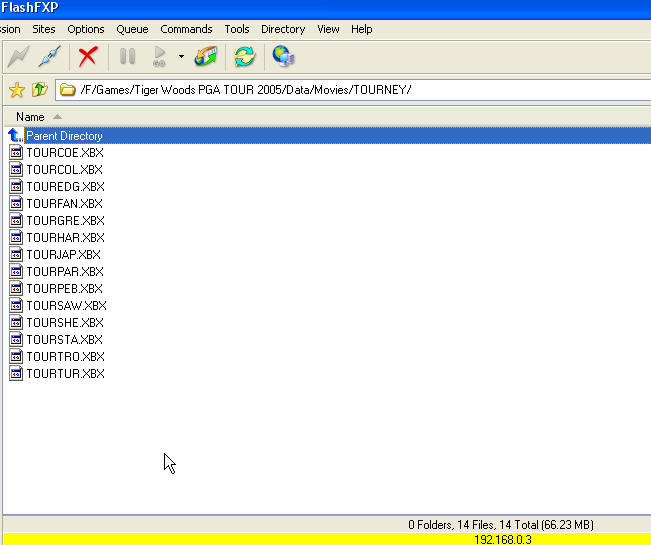
Task: Click the Pause transfer icon
Action: pyautogui.click(x=127, y=56)
